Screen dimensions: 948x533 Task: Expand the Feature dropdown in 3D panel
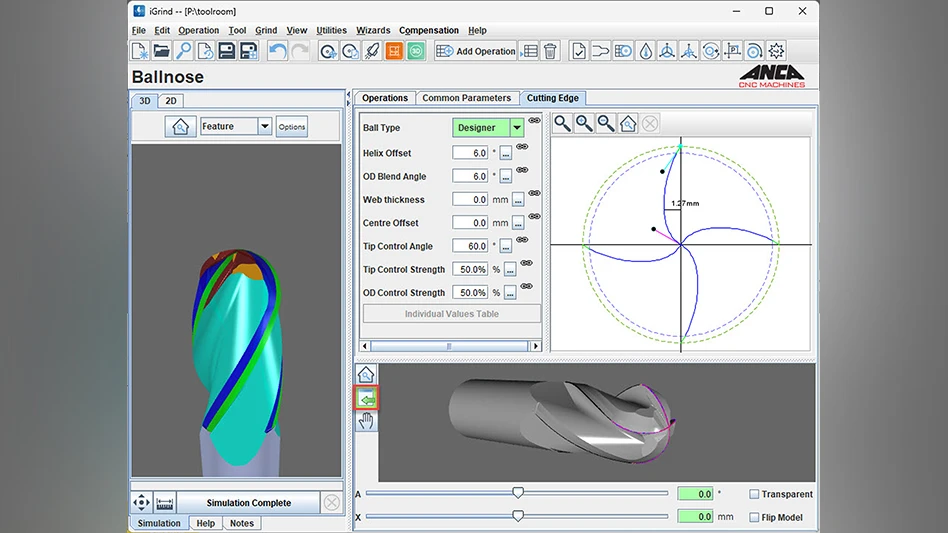pos(265,126)
